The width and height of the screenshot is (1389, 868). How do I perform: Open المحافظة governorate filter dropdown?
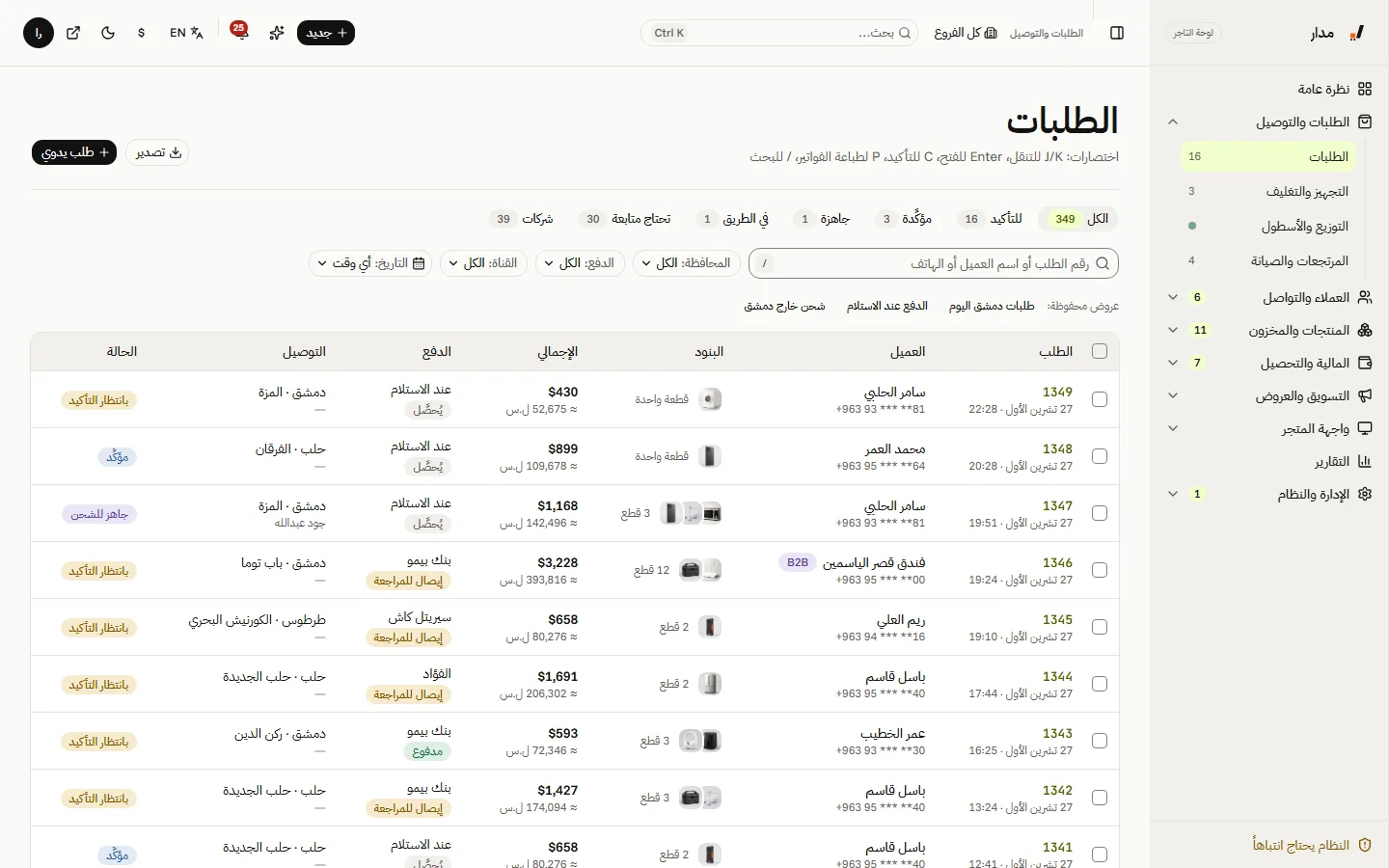(x=687, y=263)
